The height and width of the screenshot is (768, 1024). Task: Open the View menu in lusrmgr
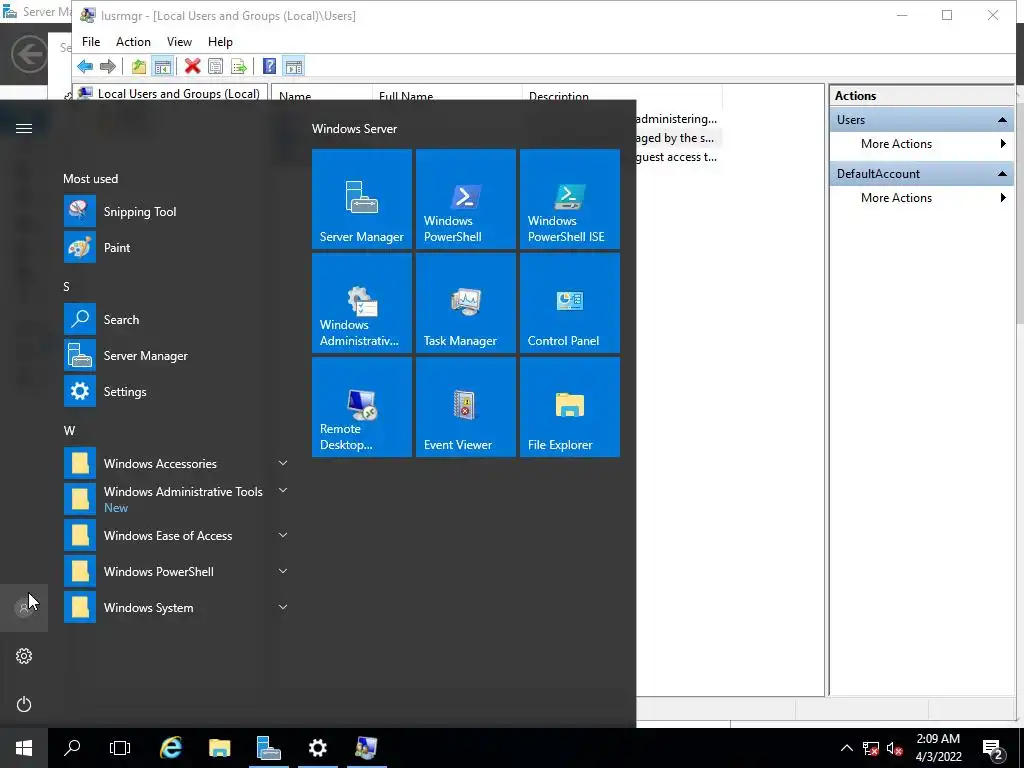click(179, 42)
